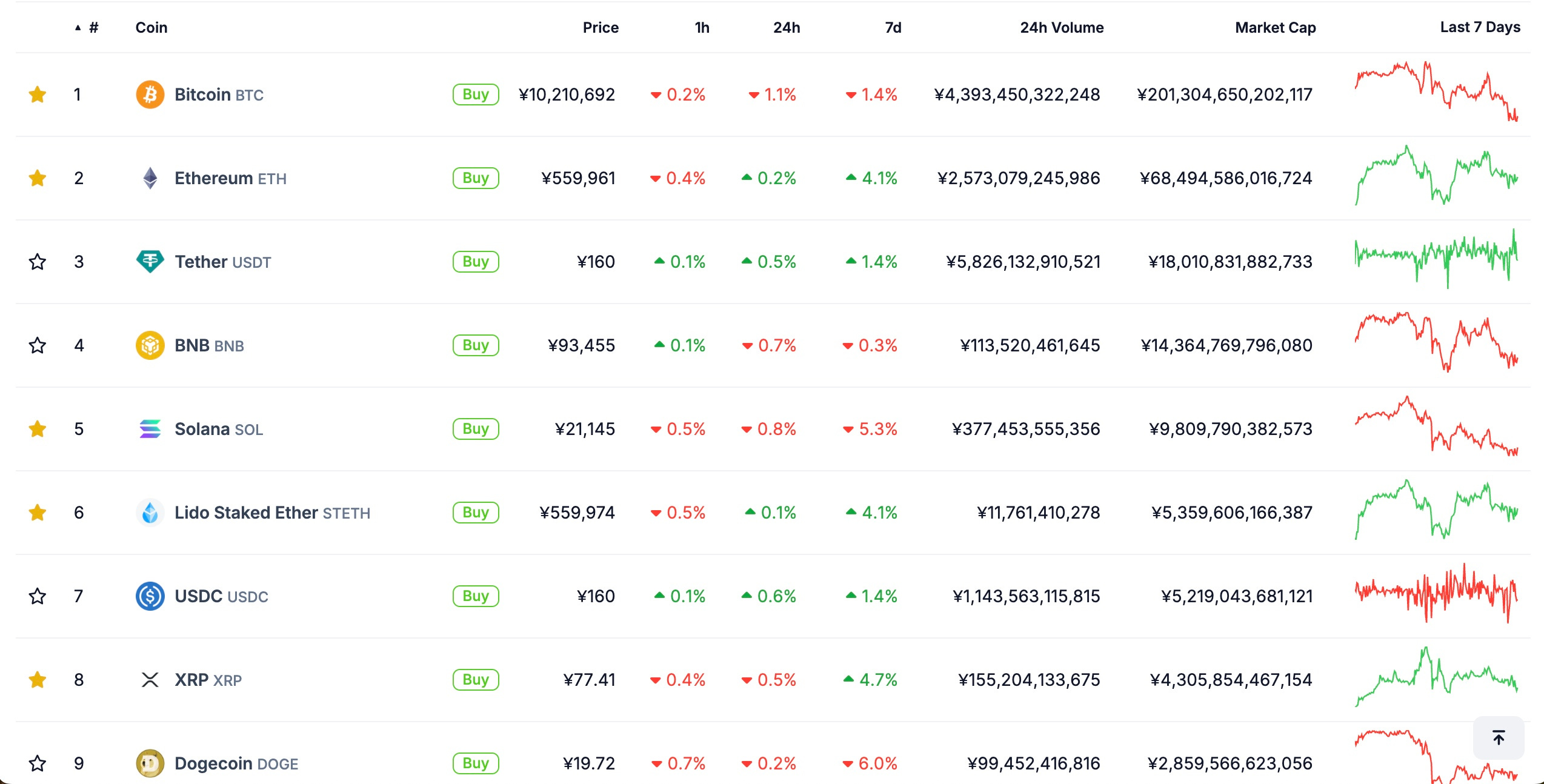Open Ethereum 7-day sparkline chart
The width and height of the screenshot is (1544, 784).
[x=1437, y=175]
